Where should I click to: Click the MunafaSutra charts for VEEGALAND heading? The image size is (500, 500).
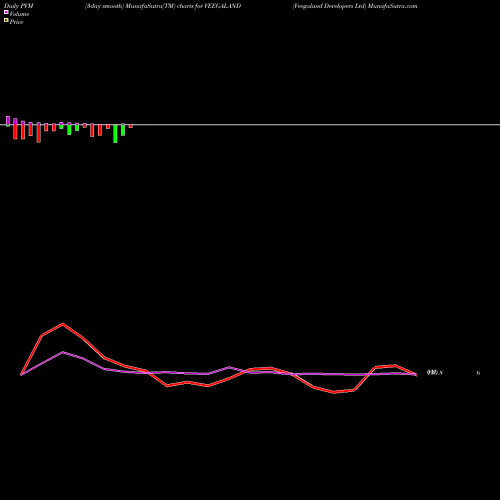(163, 6)
